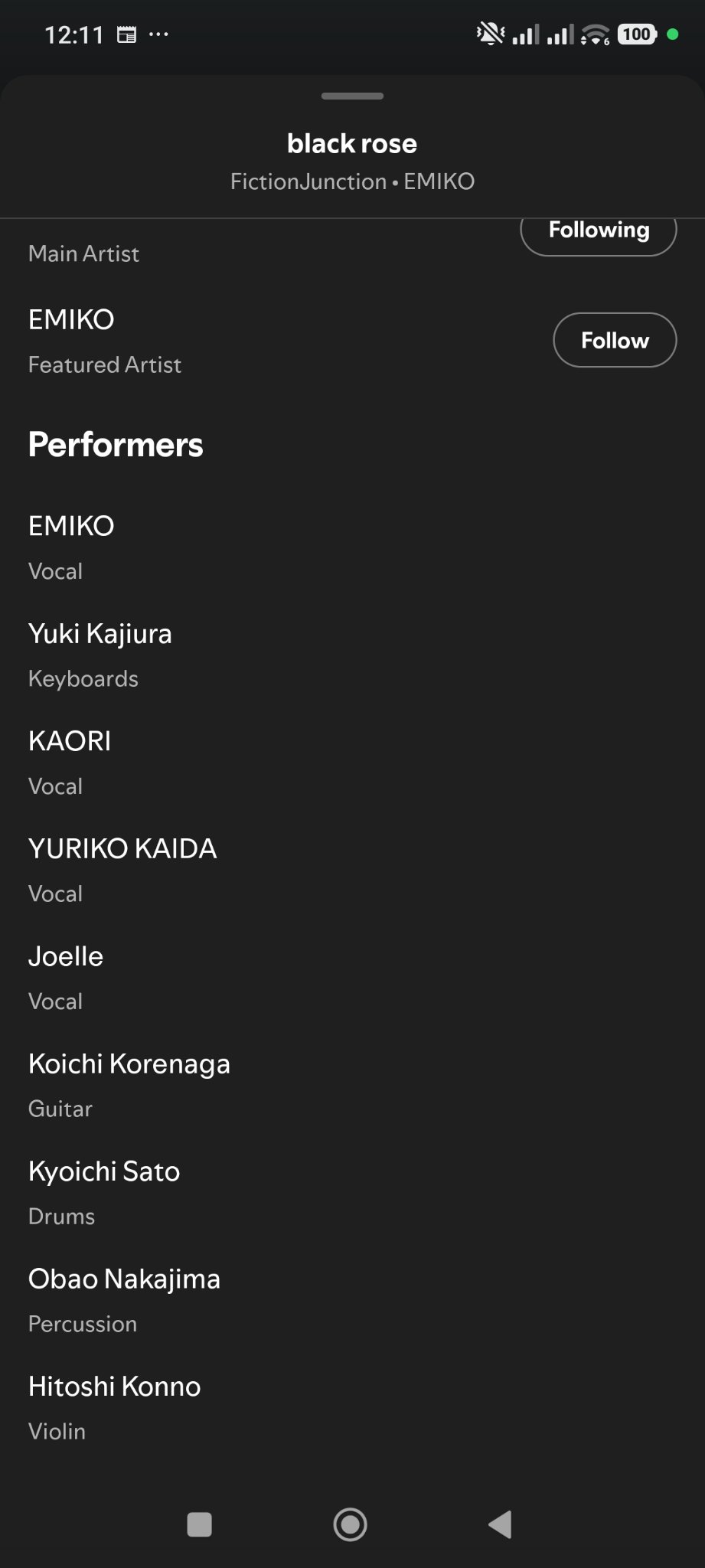Open guitarist Koichi Korenaga's entry
Image resolution: width=705 pixels, height=1568 pixels.
[x=129, y=1063]
